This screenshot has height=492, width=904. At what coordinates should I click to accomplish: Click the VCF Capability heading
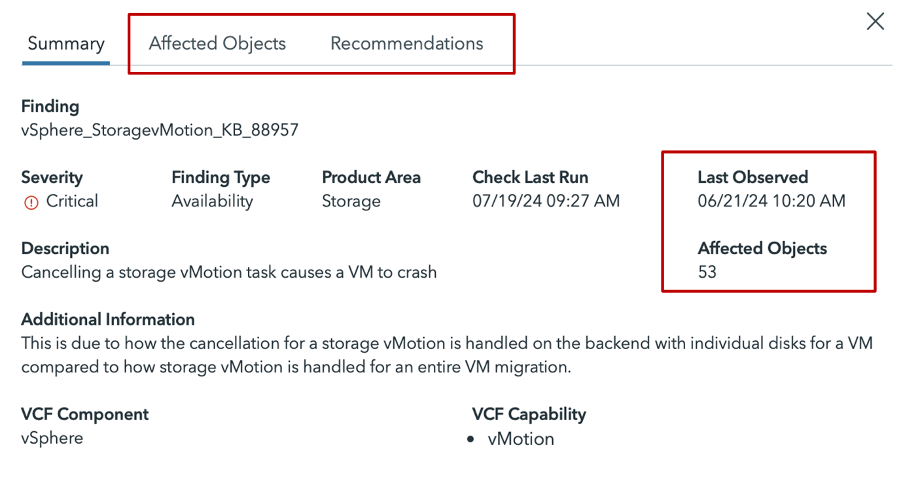point(529,414)
